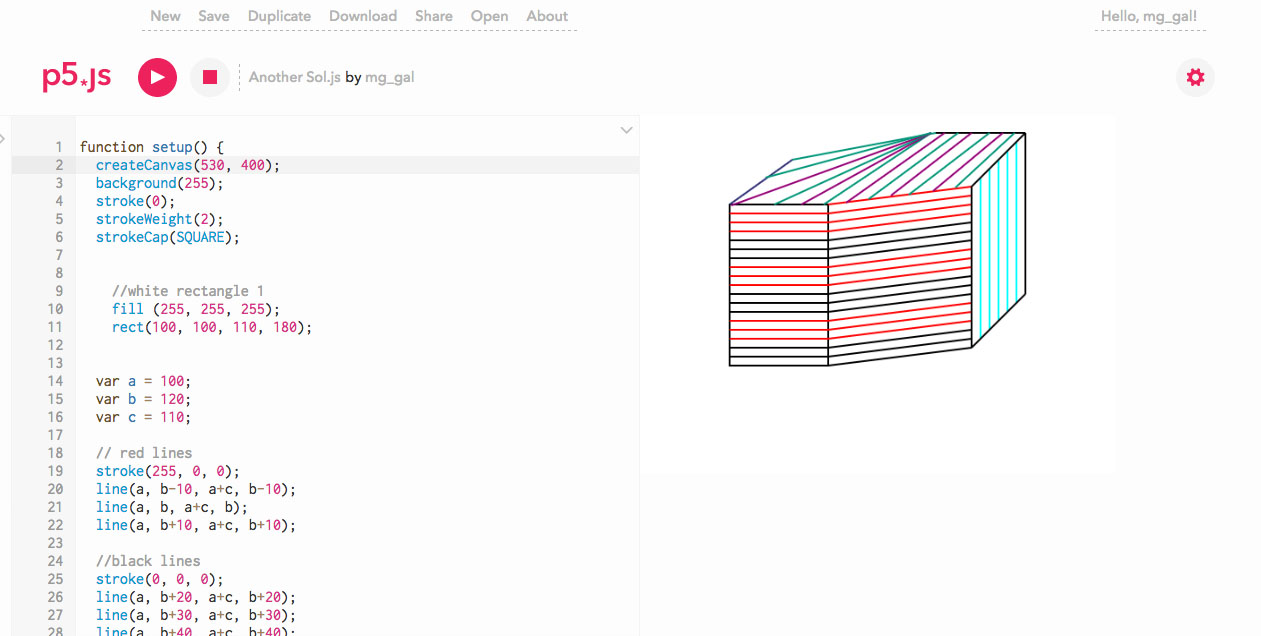Click the sketch preview canvas with cube
The image size is (1261, 636).
(x=878, y=295)
